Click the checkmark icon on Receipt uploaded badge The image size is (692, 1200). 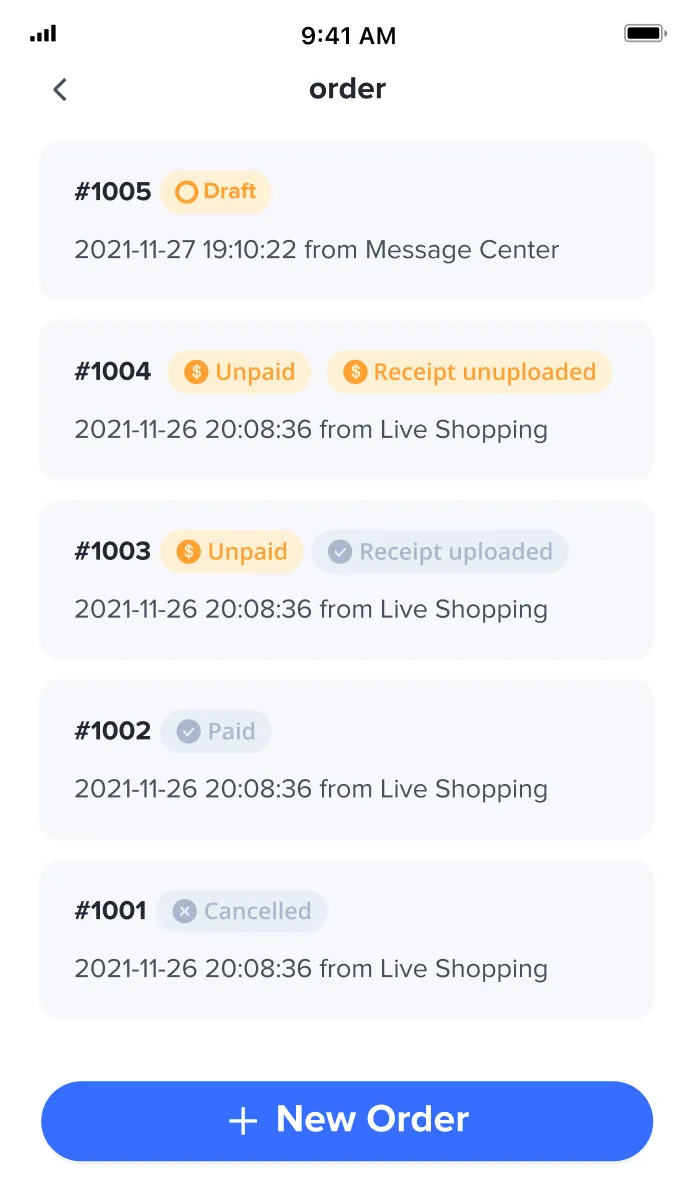coord(339,551)
